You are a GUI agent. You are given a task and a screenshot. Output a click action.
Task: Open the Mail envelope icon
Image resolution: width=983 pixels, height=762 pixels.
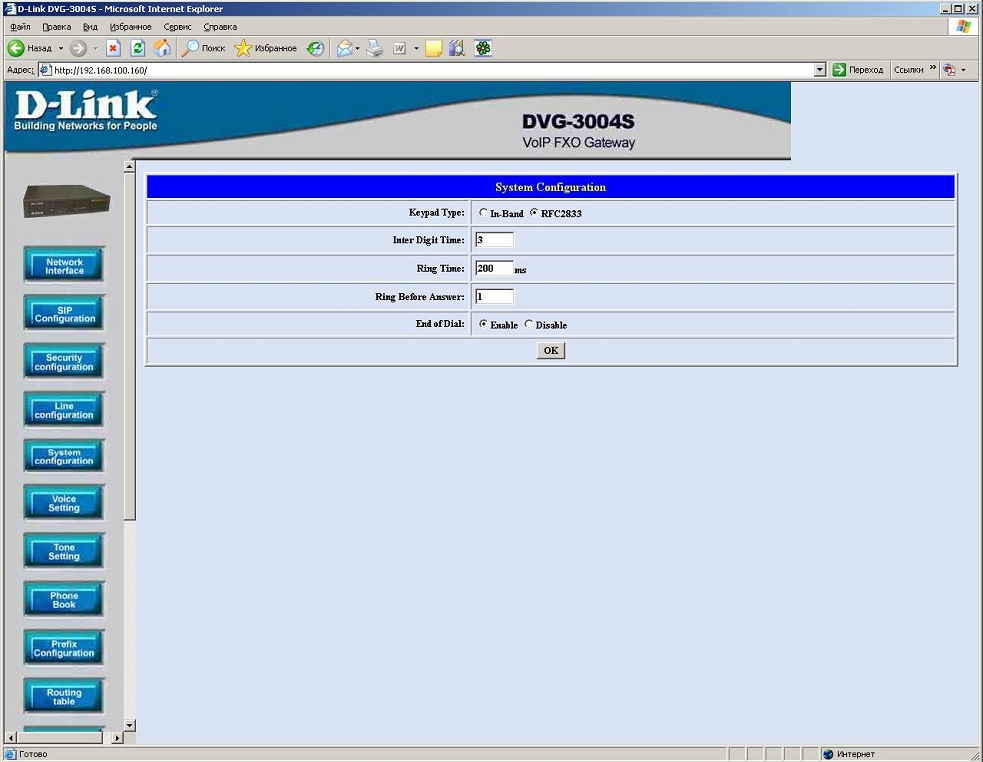344,48
